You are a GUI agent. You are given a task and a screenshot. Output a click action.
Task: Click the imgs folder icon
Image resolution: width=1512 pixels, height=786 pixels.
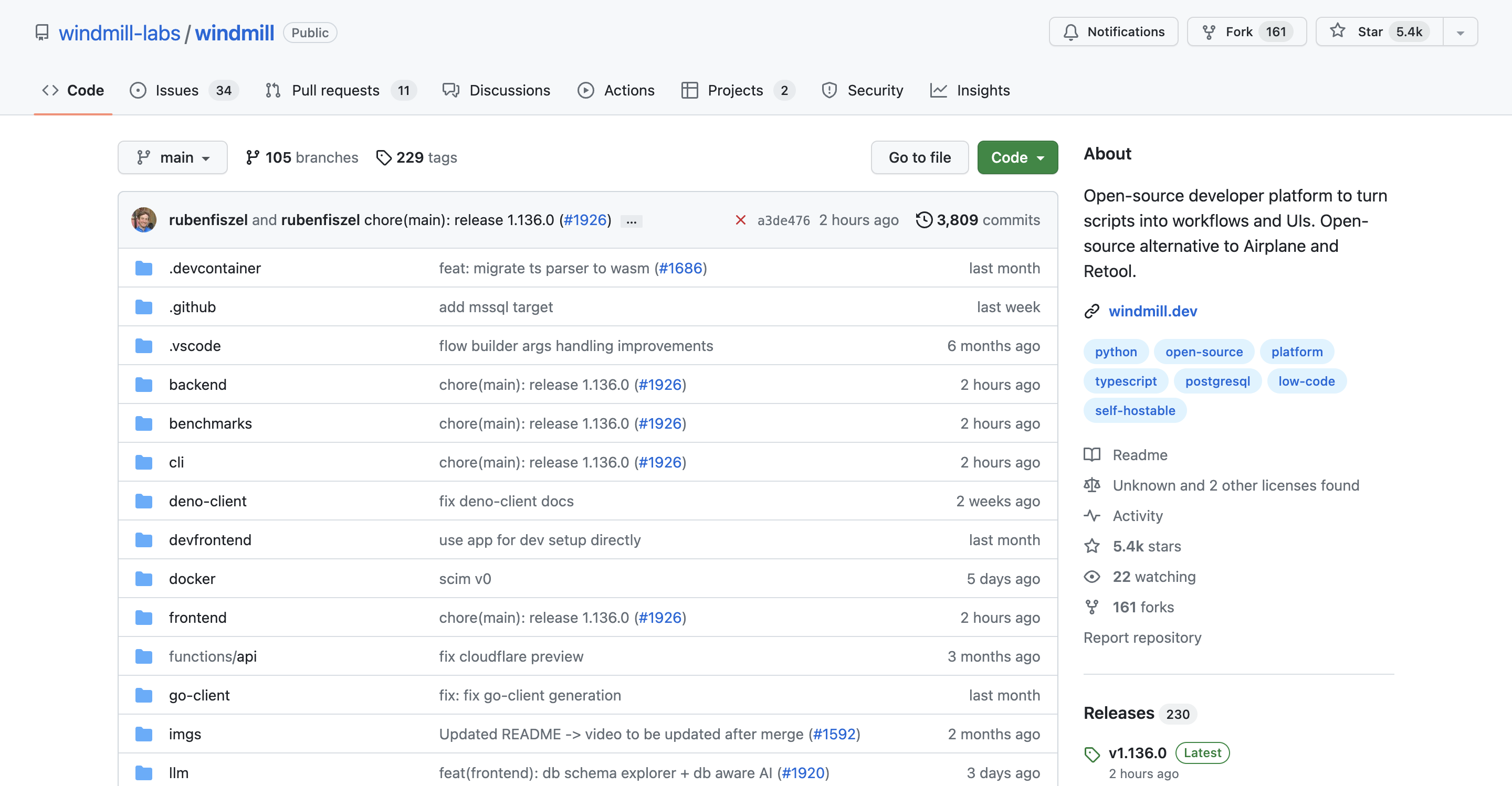[x=143, y=734]
